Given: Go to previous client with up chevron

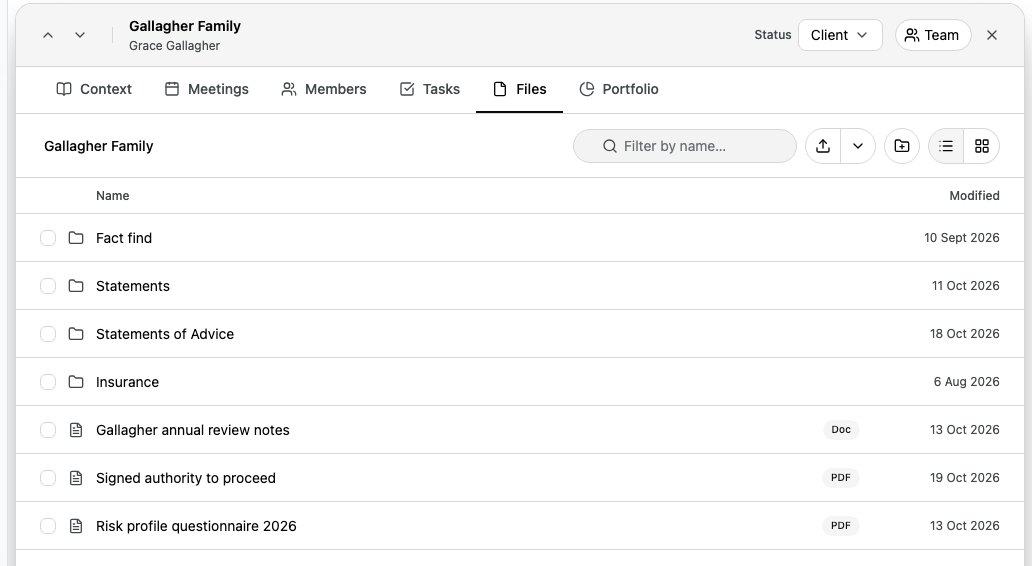Looking at the screenshot, I should (x=48, y=35).
